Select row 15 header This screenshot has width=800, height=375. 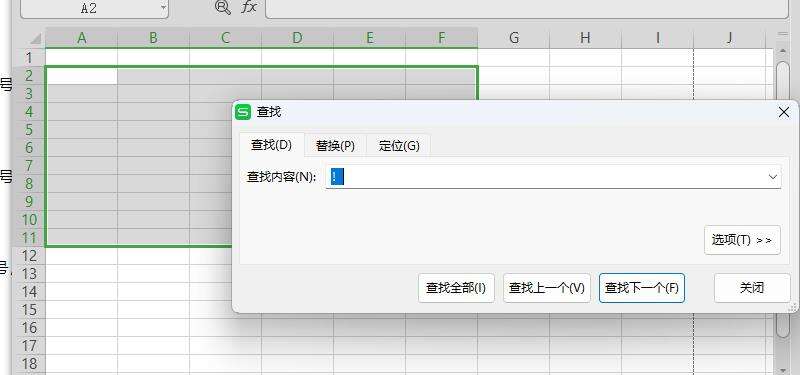30,309
